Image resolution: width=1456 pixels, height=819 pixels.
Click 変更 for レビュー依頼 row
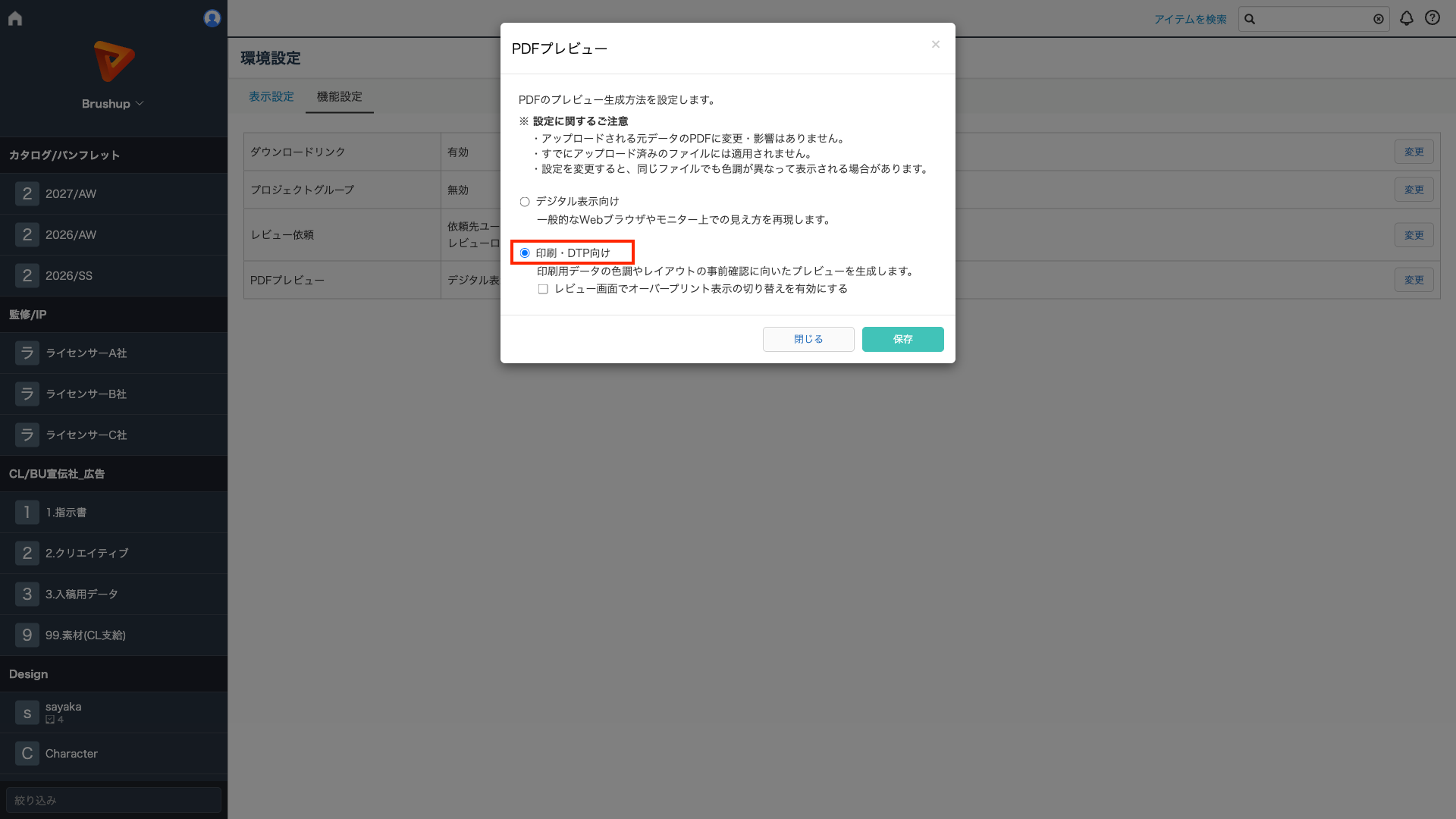click(1414, 235)
